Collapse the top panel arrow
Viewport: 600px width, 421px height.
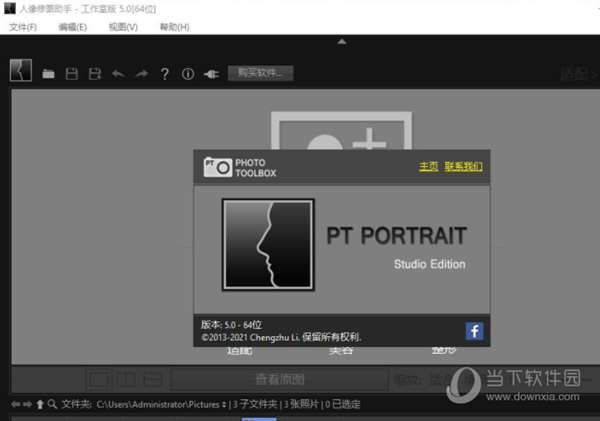(342, 42)
